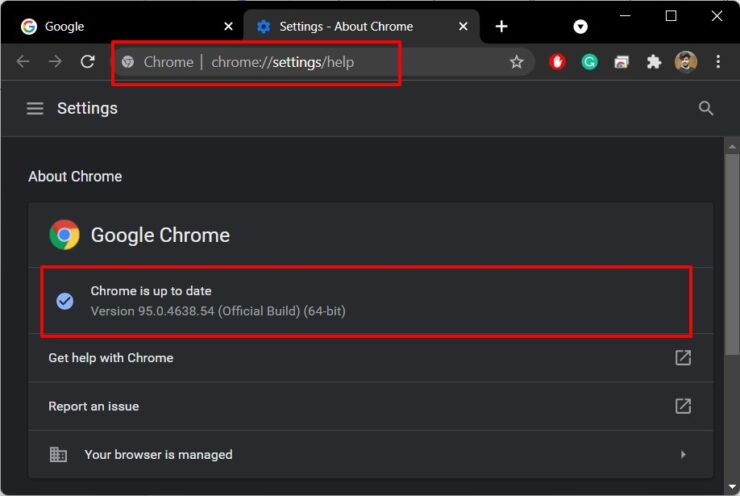Open the window-shaped extension icon before puzzle icon

[x=622, y=62]
